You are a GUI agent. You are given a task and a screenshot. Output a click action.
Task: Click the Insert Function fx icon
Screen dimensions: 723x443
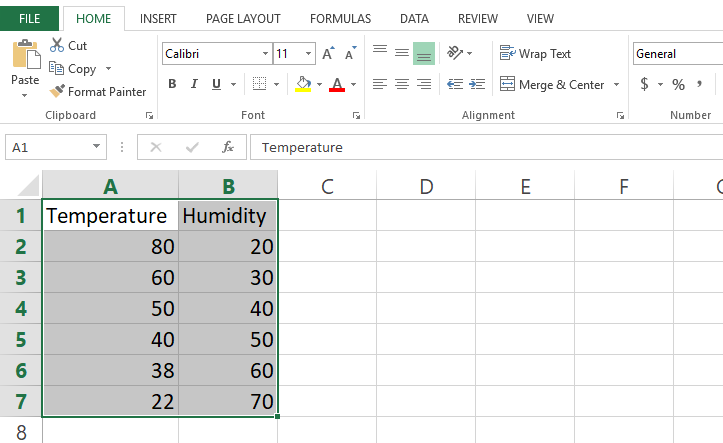point(228,147)
